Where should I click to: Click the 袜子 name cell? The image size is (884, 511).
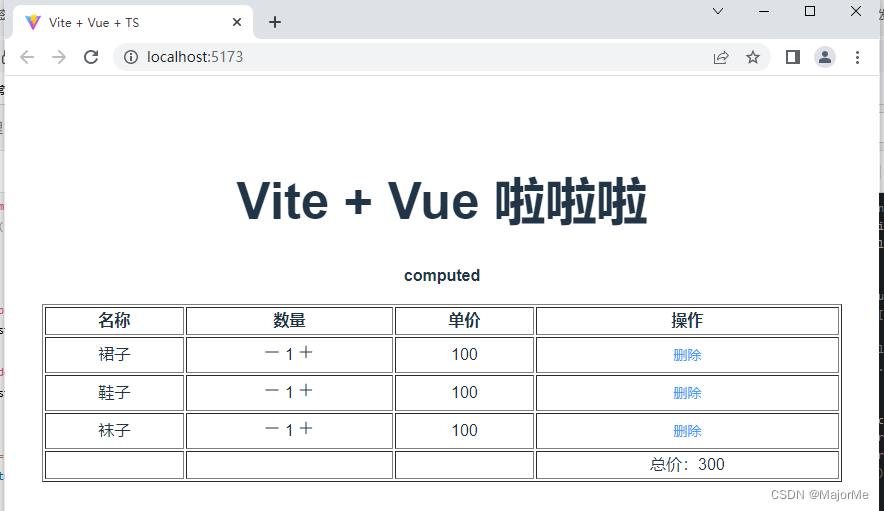click(x=114, y=431)
